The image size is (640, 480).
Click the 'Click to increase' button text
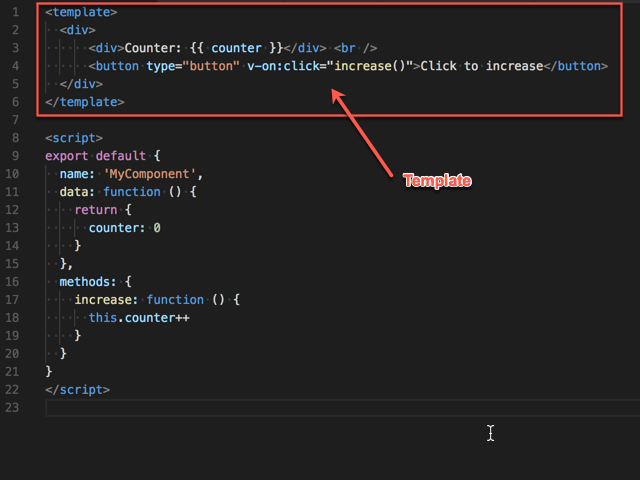480,66
